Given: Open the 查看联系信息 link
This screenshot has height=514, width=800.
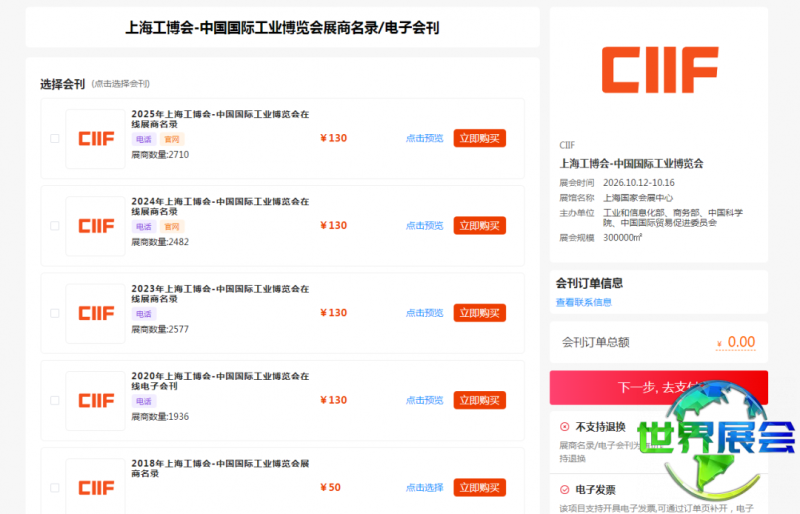Looking at the screenshot, I should pyautogui.click(x=584, y=302).
